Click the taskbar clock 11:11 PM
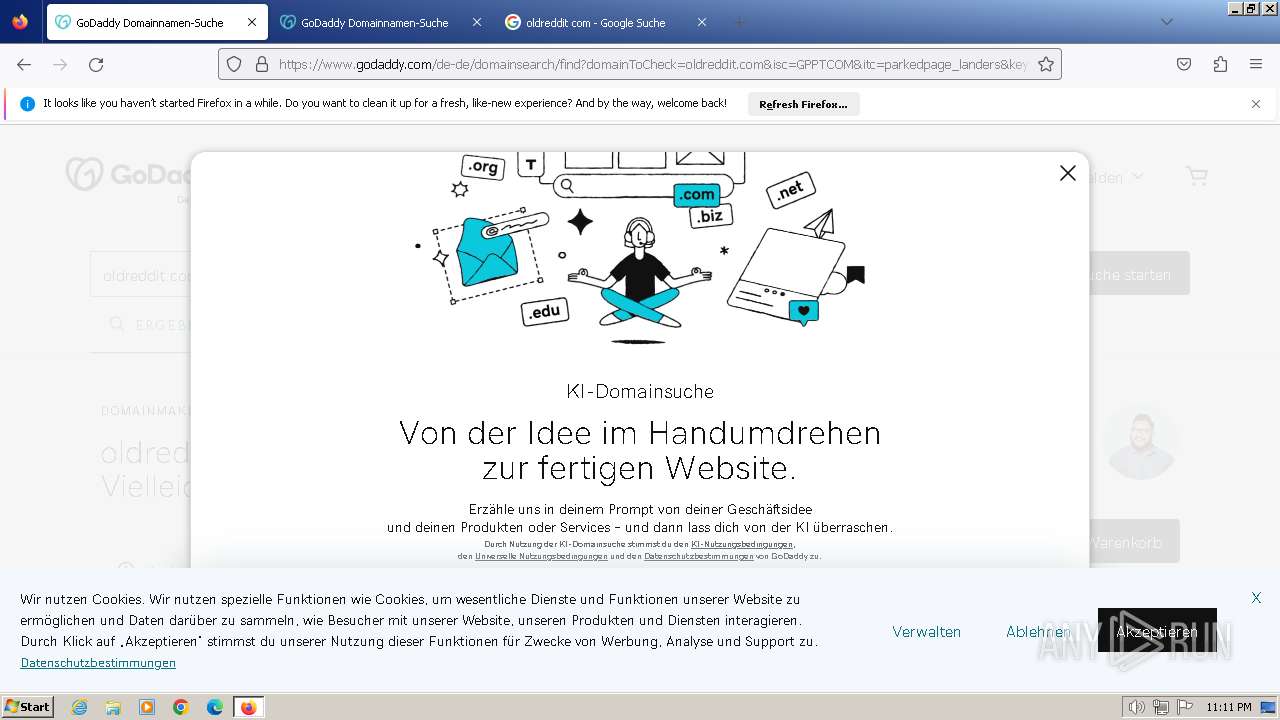The height and width of the screenshot is (720, 1280). tap(1229, 707)
